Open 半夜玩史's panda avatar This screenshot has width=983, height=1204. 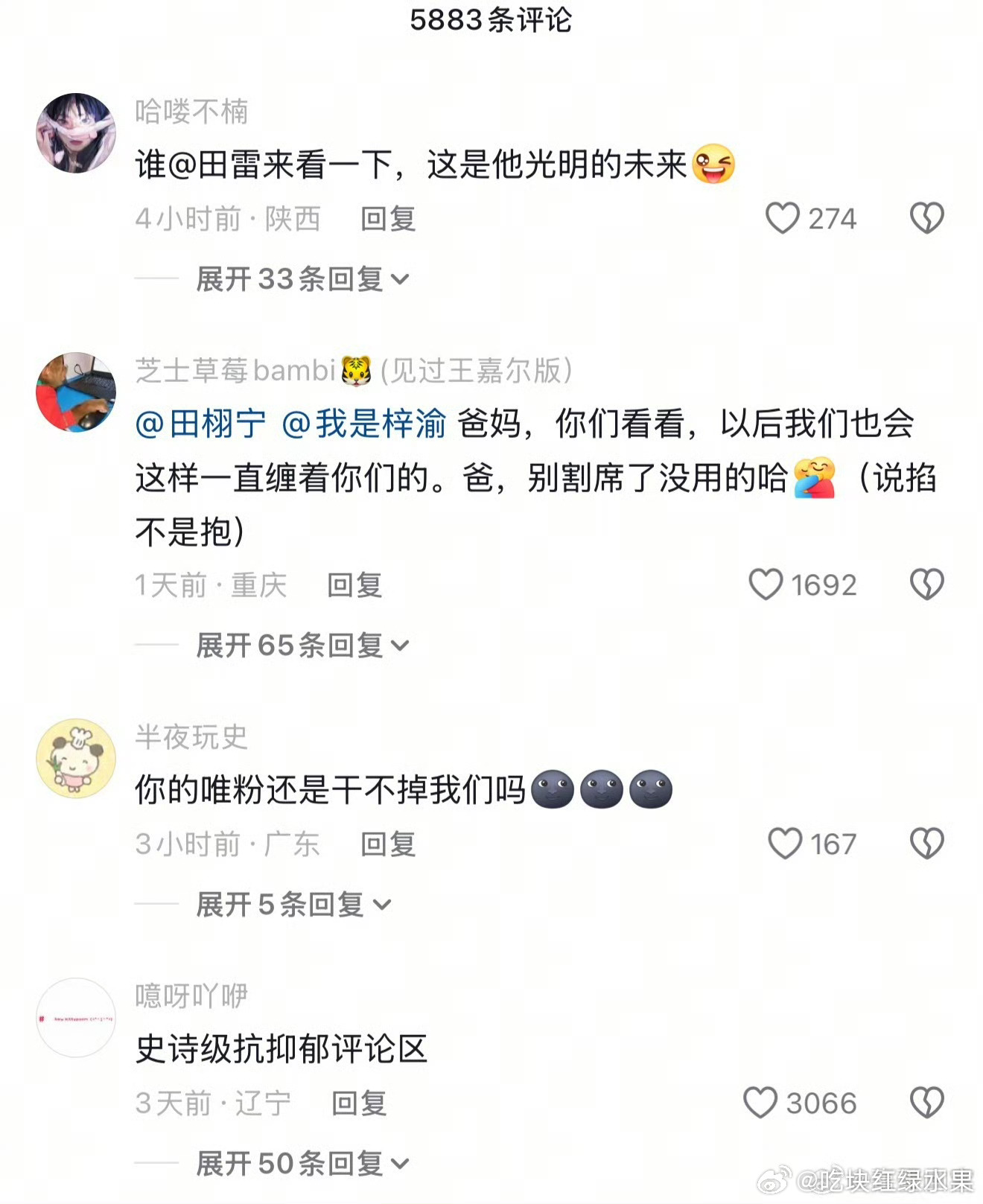[x=76, y=759]
